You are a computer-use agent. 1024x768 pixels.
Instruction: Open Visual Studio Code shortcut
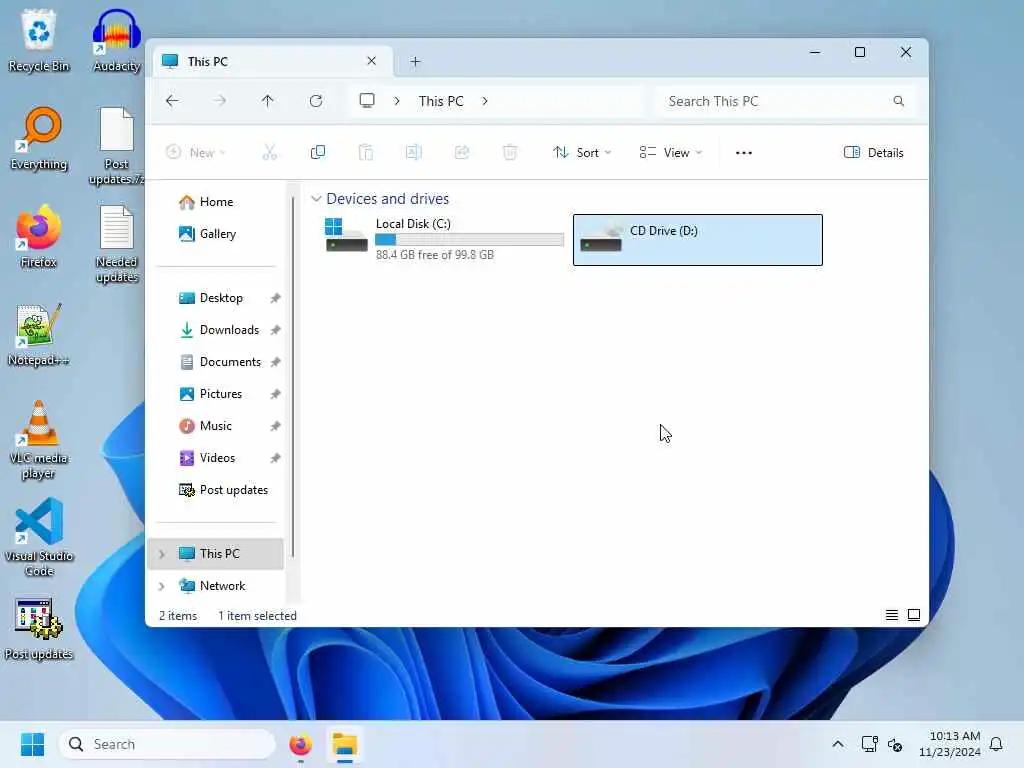tap(39, 537)
